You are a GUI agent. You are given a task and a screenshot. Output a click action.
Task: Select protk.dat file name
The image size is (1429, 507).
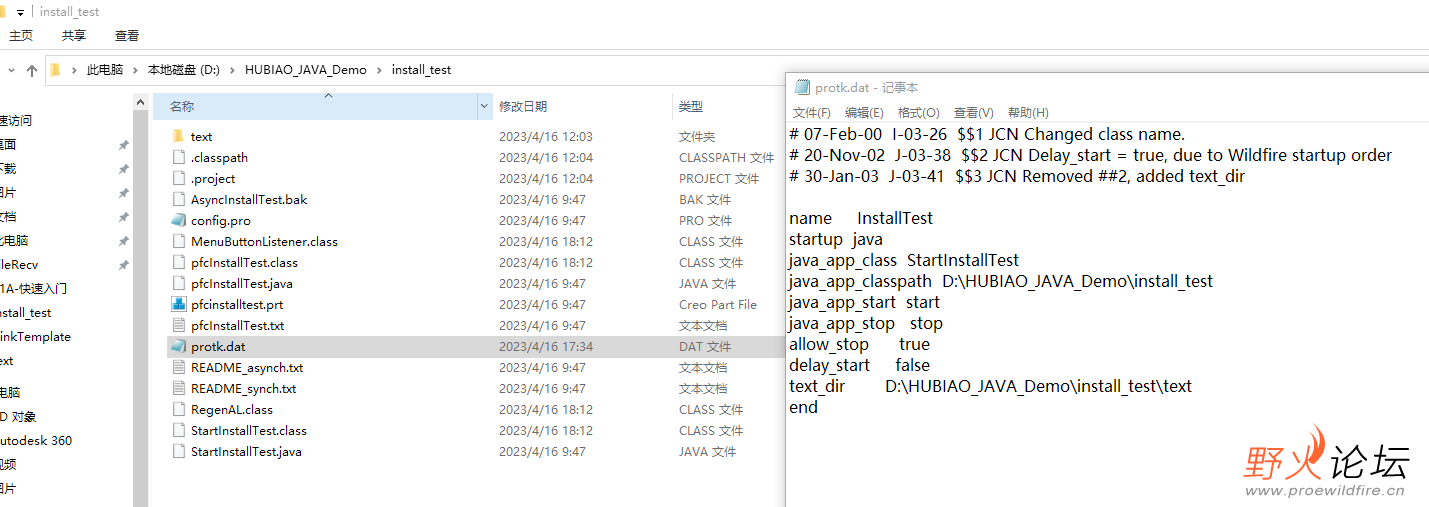pos(218,346)
